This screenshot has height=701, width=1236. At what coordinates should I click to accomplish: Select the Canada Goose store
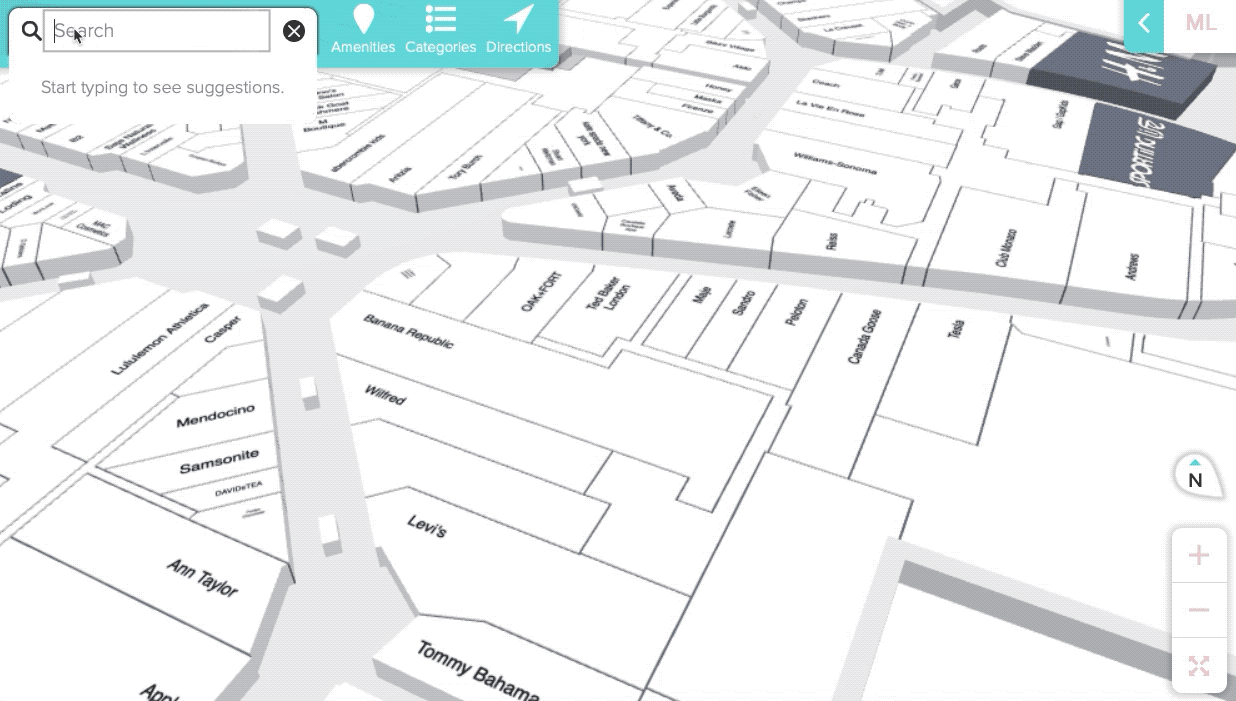[x=865, y=336]
